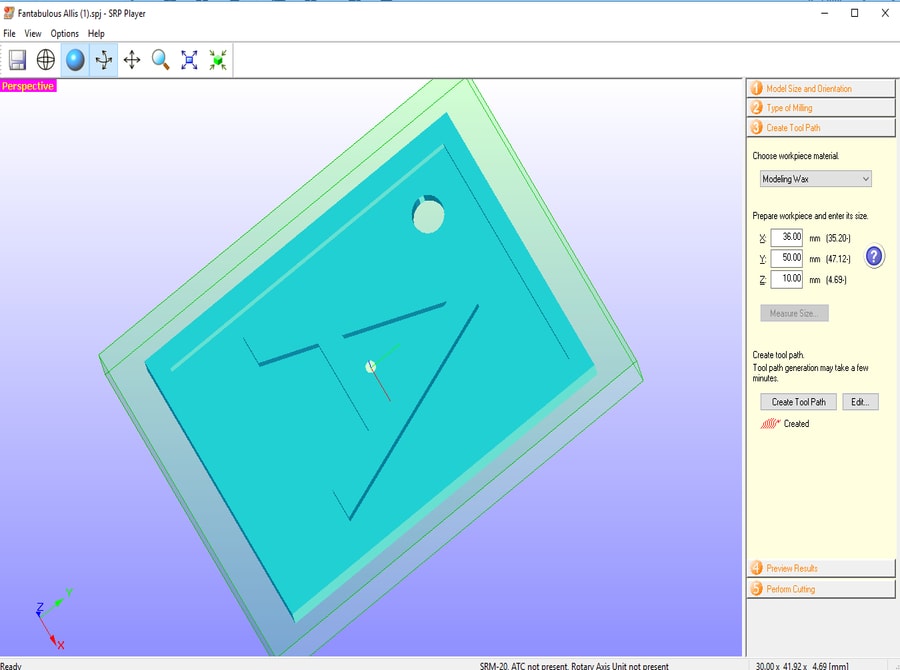Open the View menu

coord(33,33)
